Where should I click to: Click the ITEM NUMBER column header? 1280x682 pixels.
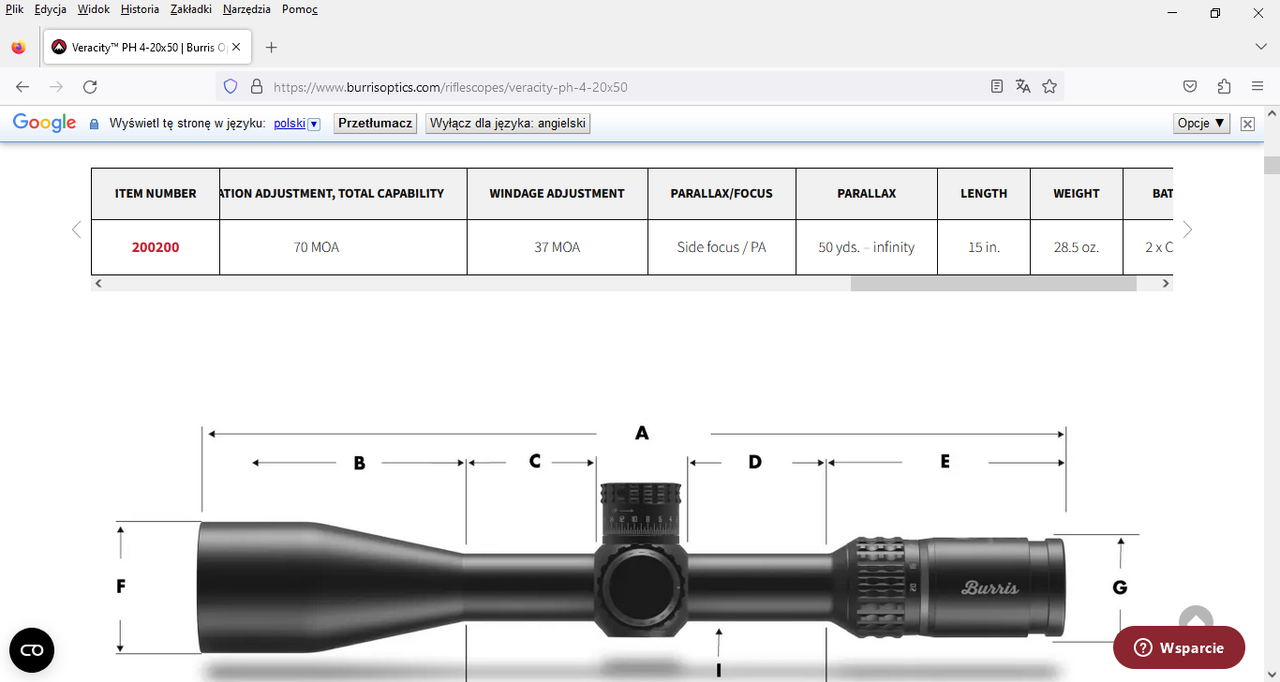(155, 194)
